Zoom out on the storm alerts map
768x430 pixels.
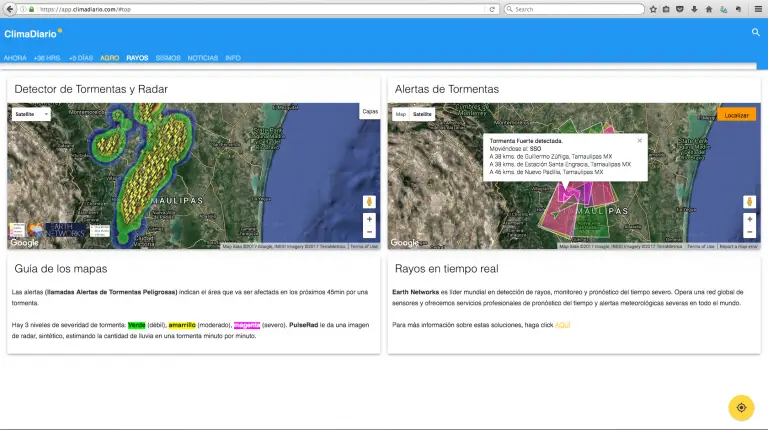749,232
